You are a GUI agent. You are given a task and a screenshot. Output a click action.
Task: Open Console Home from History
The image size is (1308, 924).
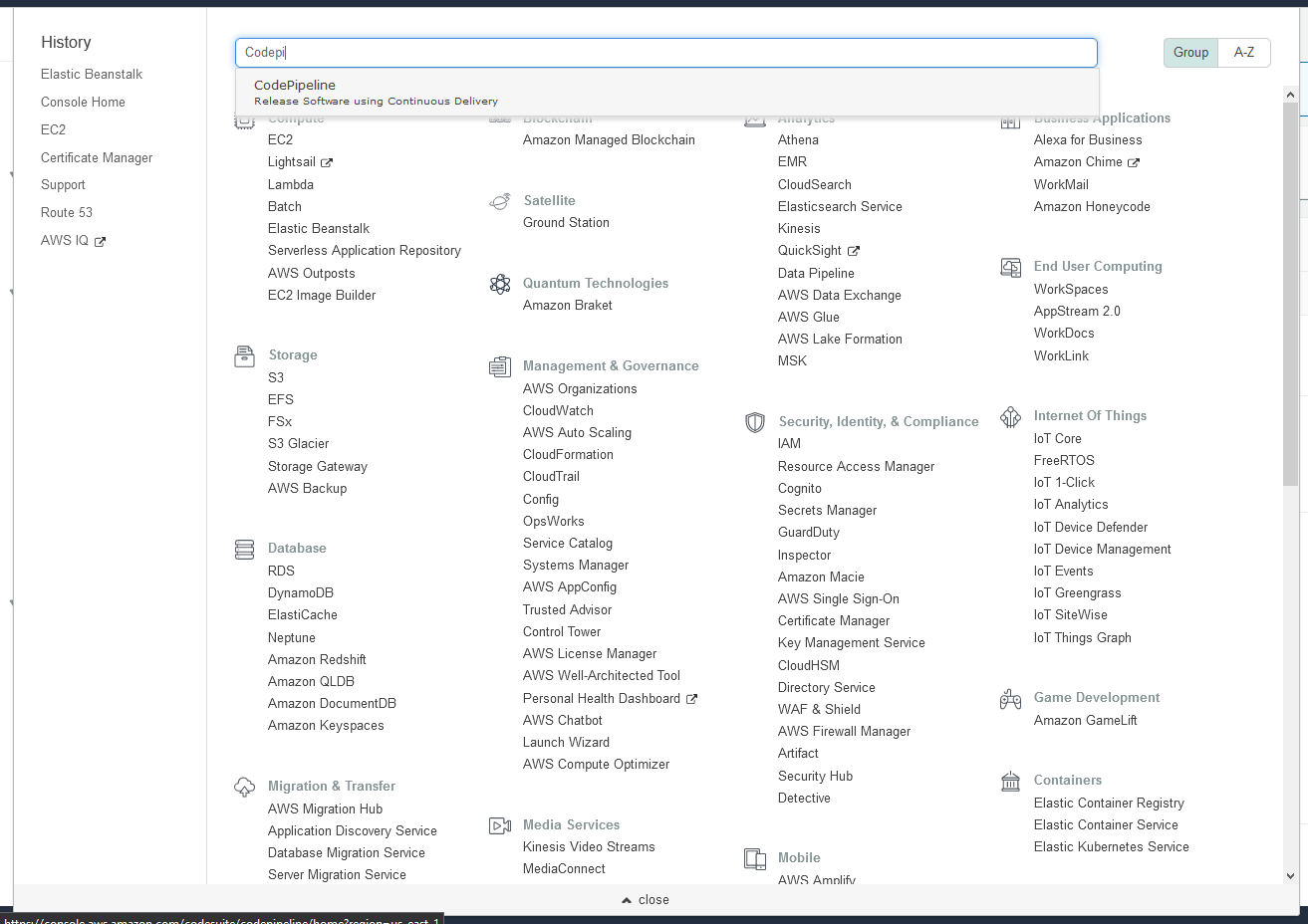pos(83,103)
